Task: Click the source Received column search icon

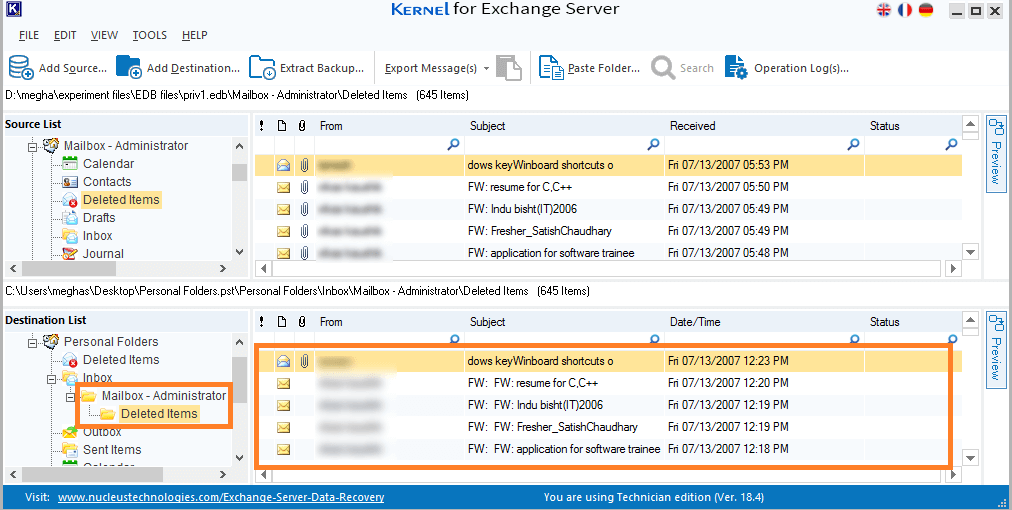Action: [853, 145]
